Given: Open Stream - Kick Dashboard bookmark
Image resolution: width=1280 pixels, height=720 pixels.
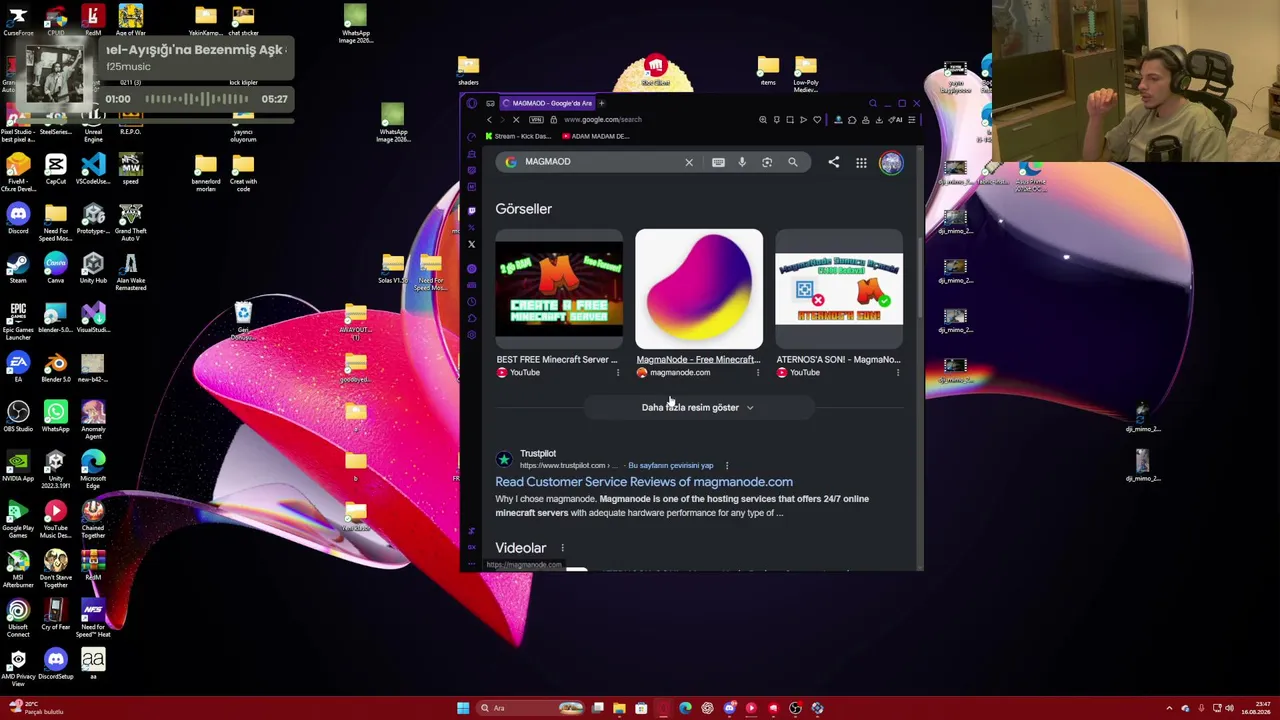Looking at the screenshot, I should click(519, 136).
